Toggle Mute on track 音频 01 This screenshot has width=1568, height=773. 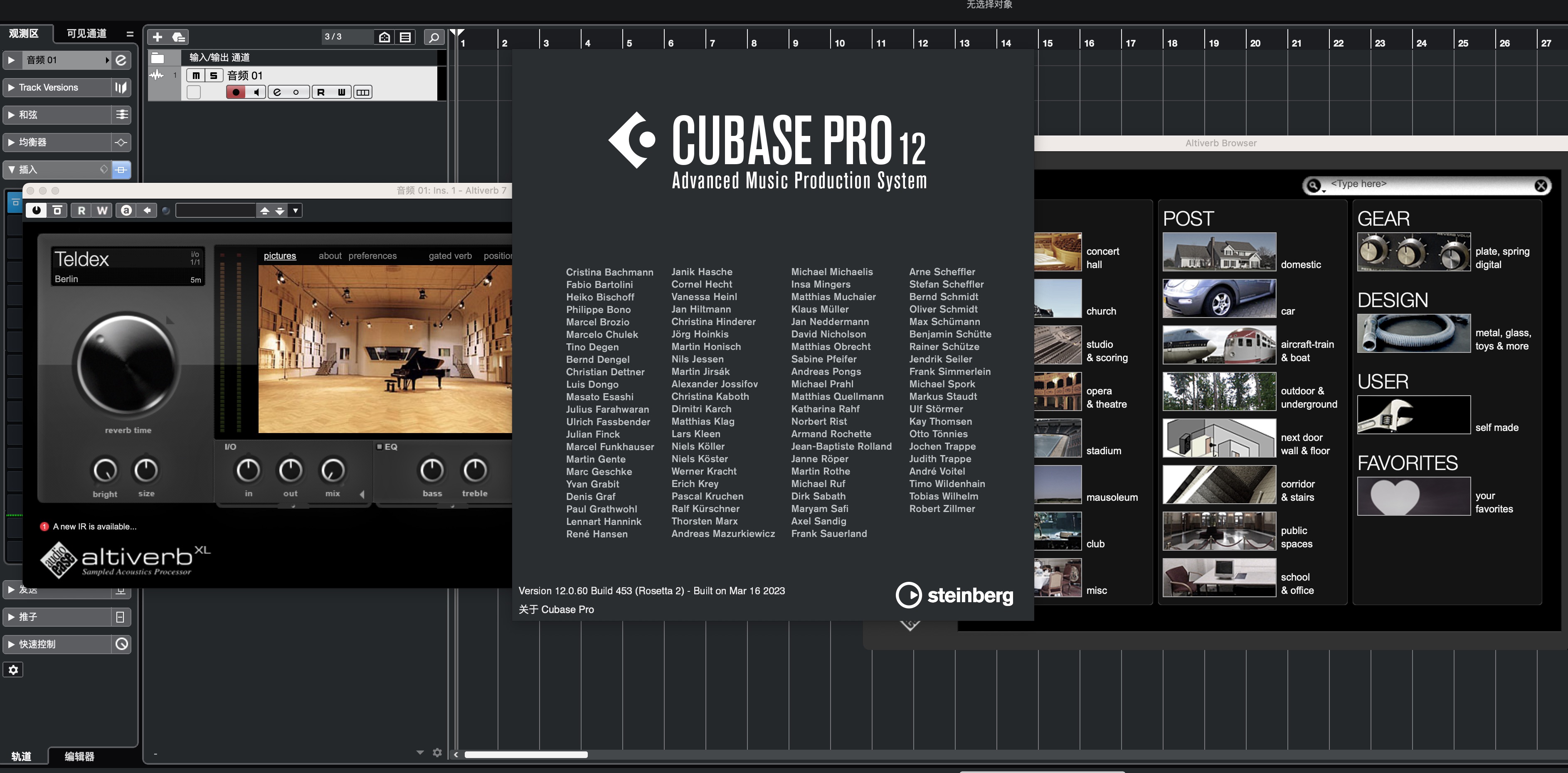pyautogui.click(x=195, y=76)
